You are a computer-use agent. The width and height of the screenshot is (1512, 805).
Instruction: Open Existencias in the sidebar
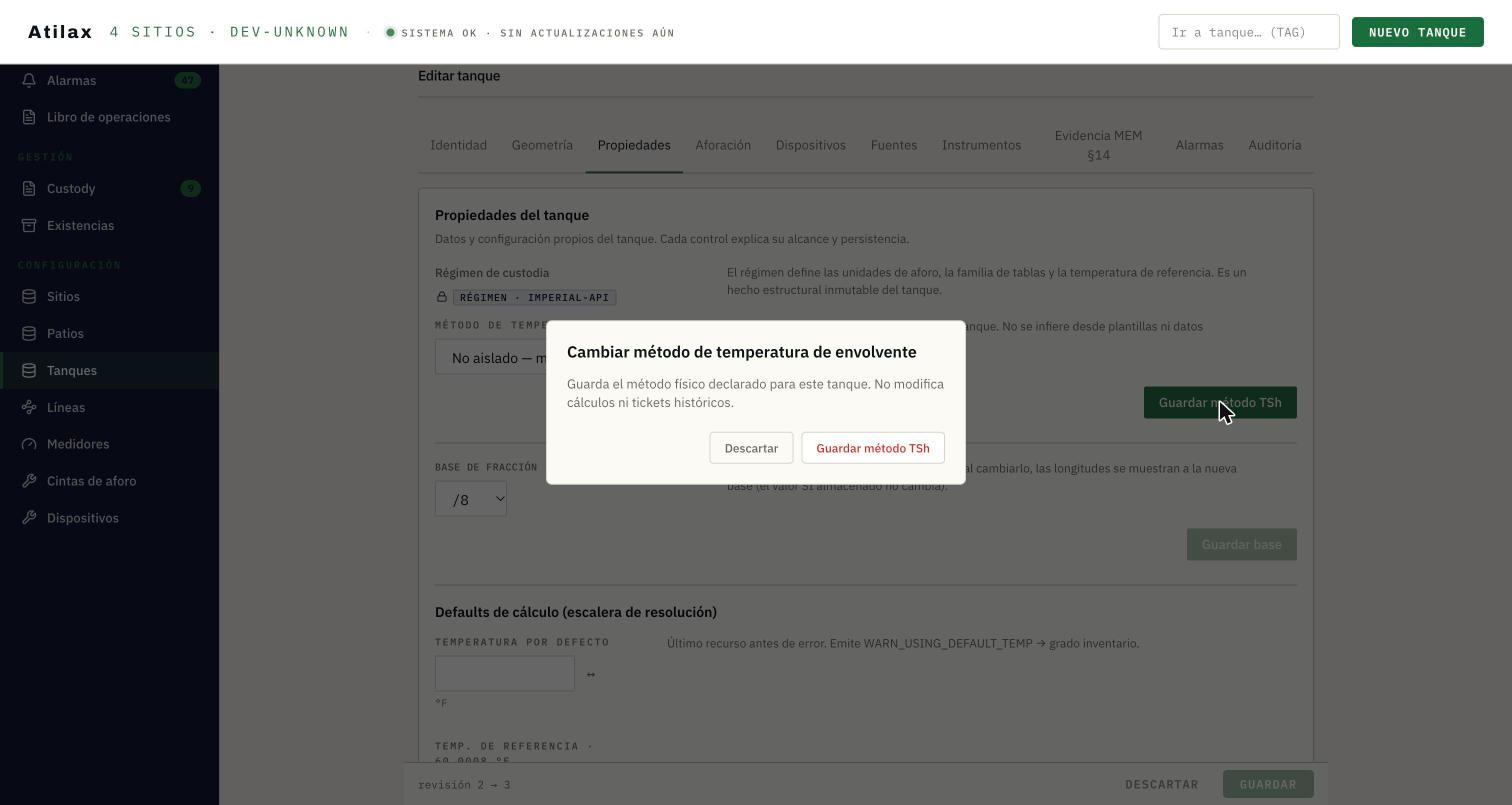click(109, 225)
